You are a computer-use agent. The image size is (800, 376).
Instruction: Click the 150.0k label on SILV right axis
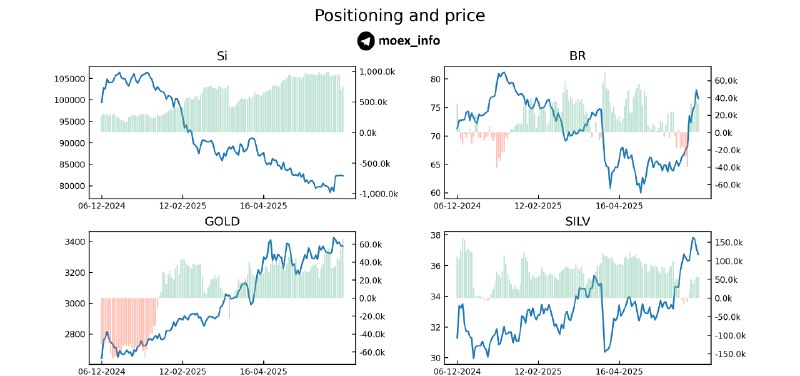coord(728,242)
